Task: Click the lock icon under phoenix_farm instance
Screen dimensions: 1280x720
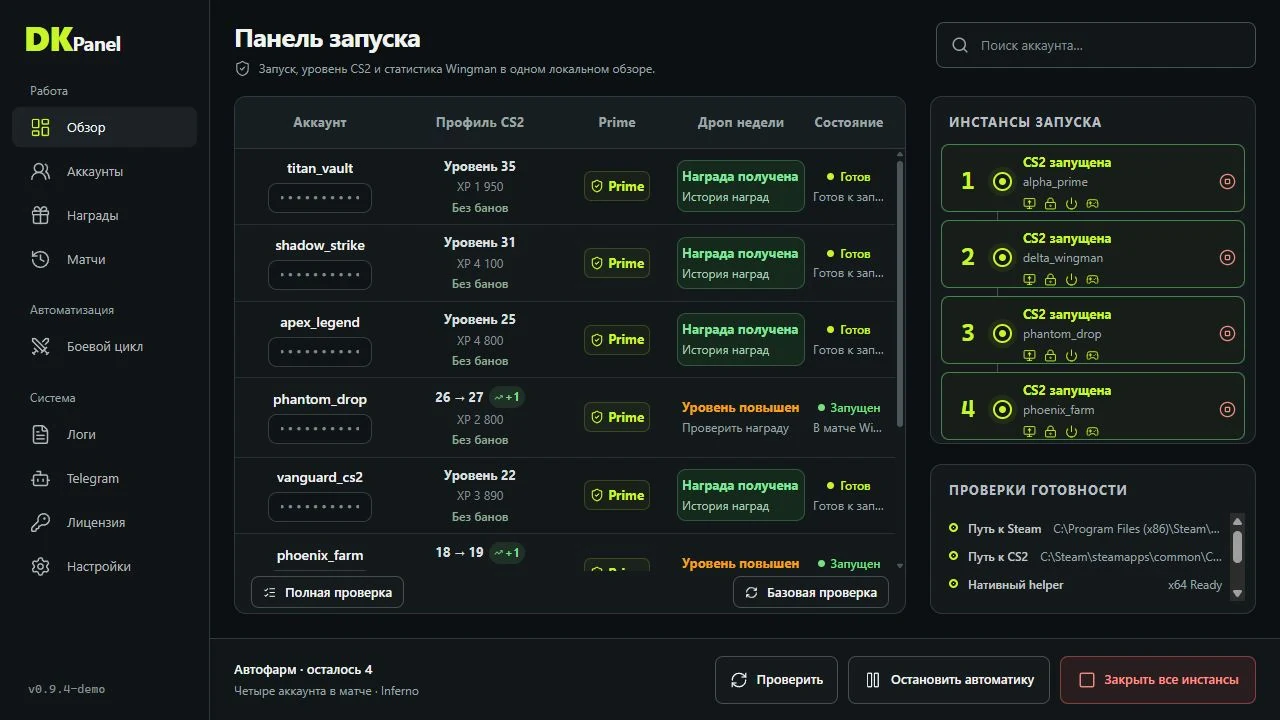Action: pos(1050,431)
